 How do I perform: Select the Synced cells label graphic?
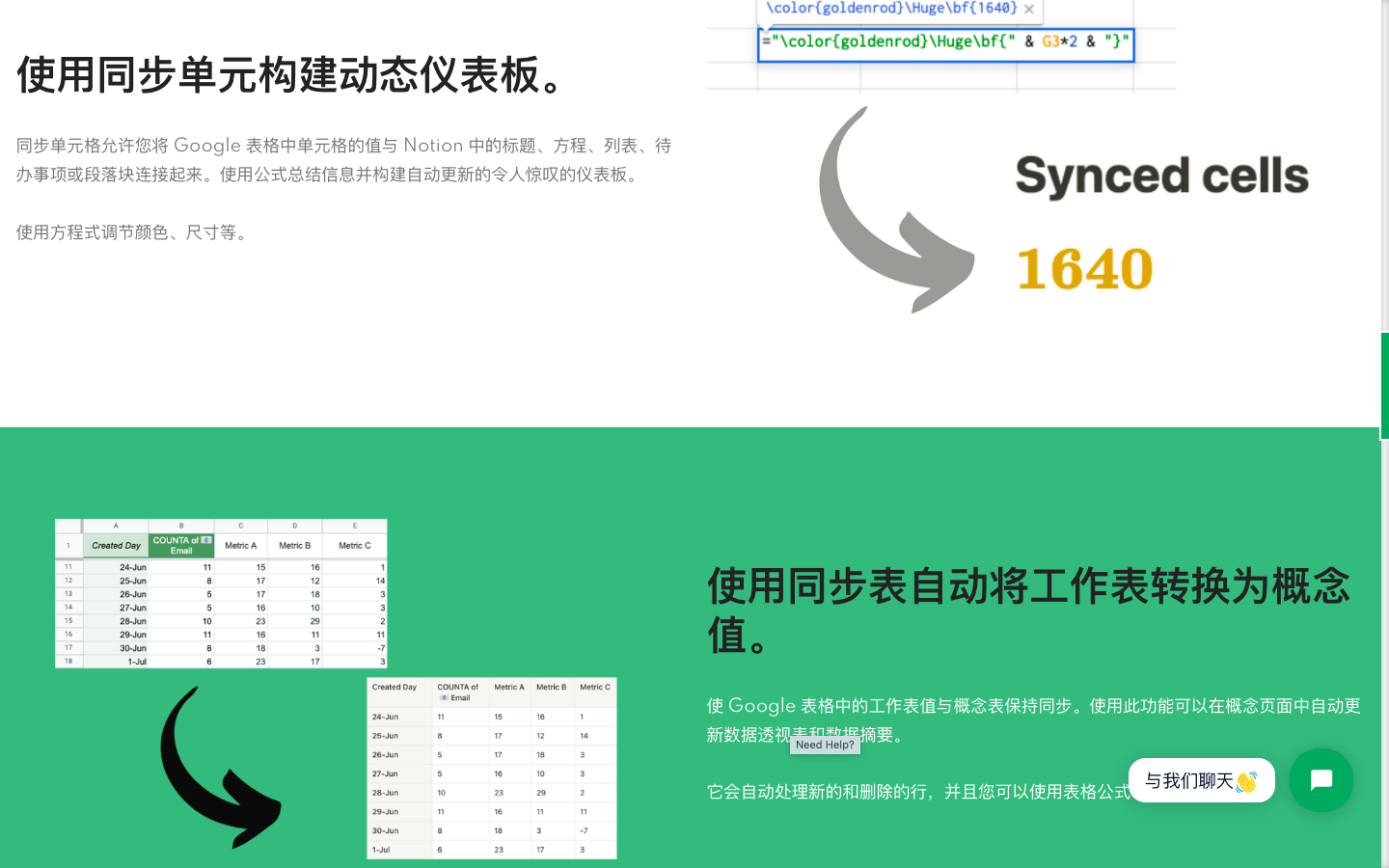(x=1161, y=176)
